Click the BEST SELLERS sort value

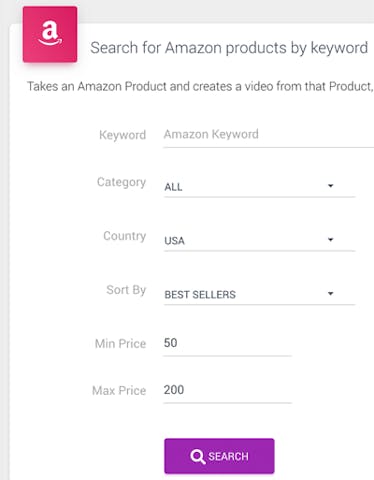pyautogui.click(x=200, y=295)
